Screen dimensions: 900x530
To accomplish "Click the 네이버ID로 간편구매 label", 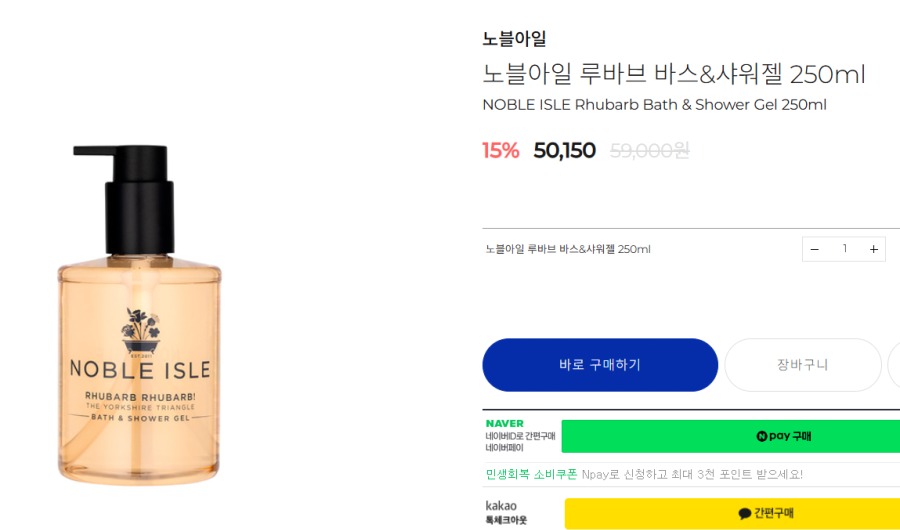I will pos(518,436).
